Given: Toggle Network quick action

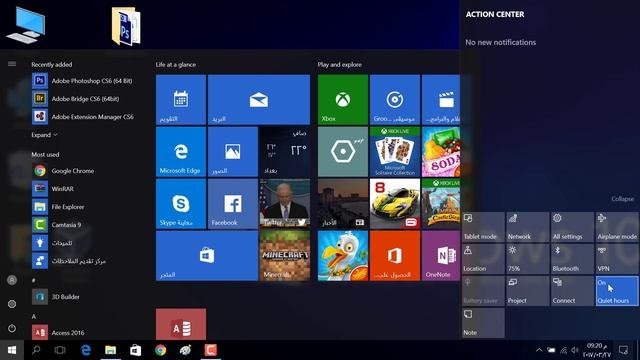Looking at the screenshot, I should point(528,227).
